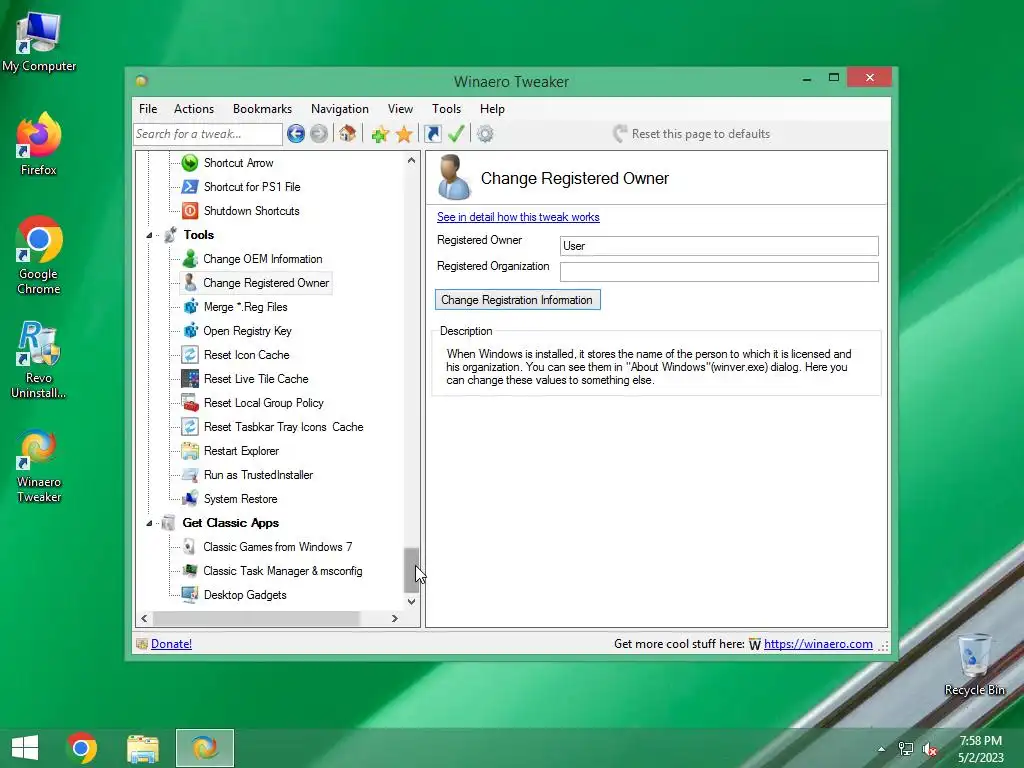Screen dimensions: 1024x768
Task: Click the Shortcut for PS1 File icon
Action: (189, 187)
